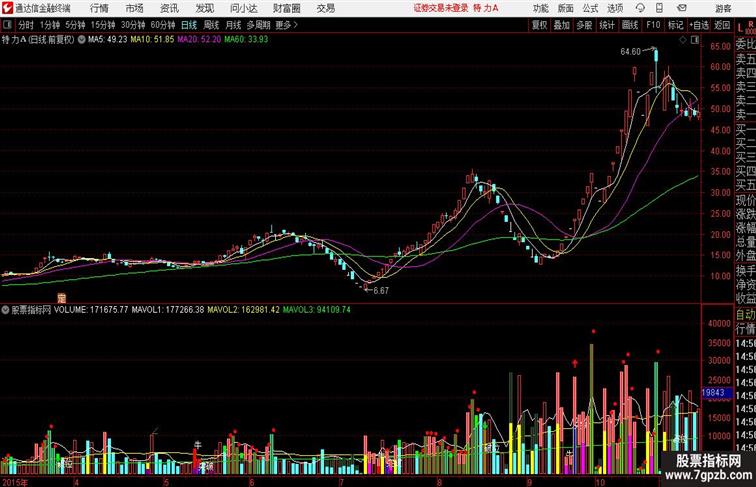Click the 游客 guest account label

(x=723, y=8)
